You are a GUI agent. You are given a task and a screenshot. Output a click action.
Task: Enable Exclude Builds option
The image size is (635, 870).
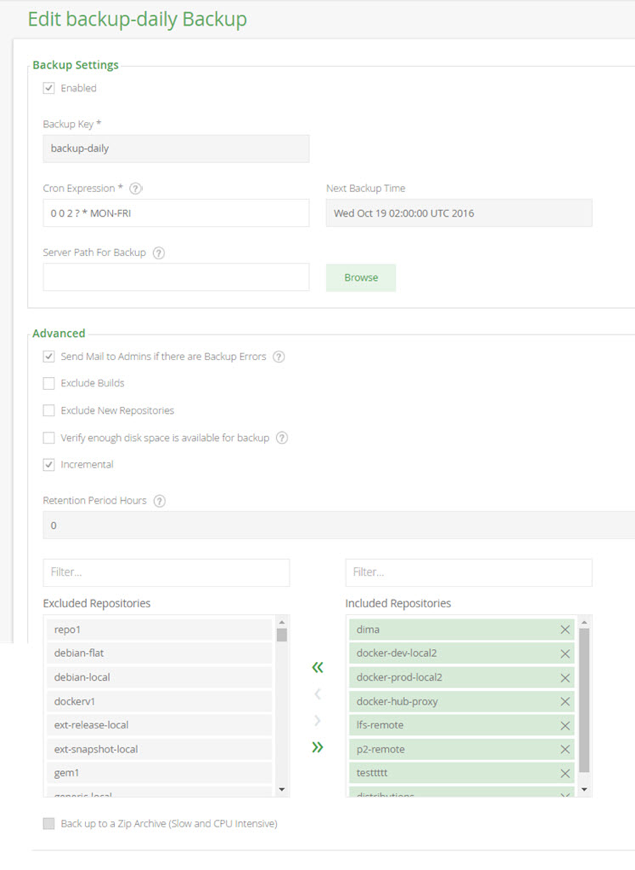point(49,383)
